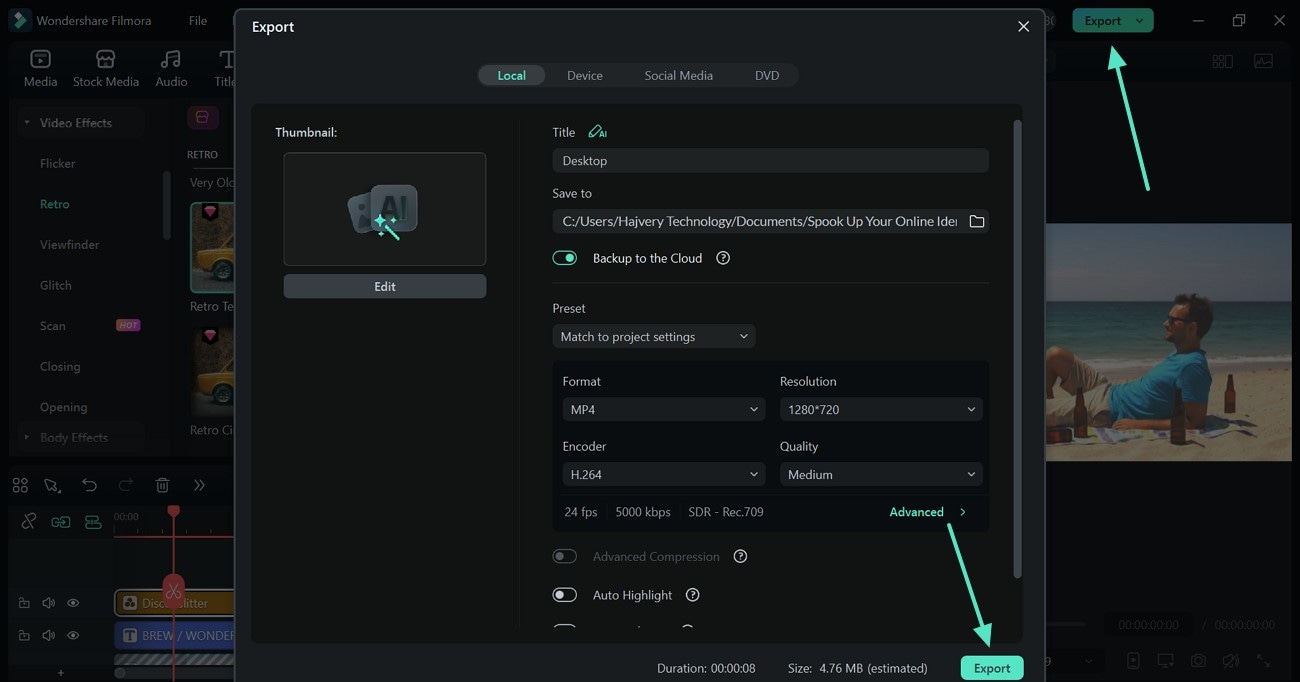
Task: Take a snapshot with the camera icon
Action: (x=1197, y=661)
